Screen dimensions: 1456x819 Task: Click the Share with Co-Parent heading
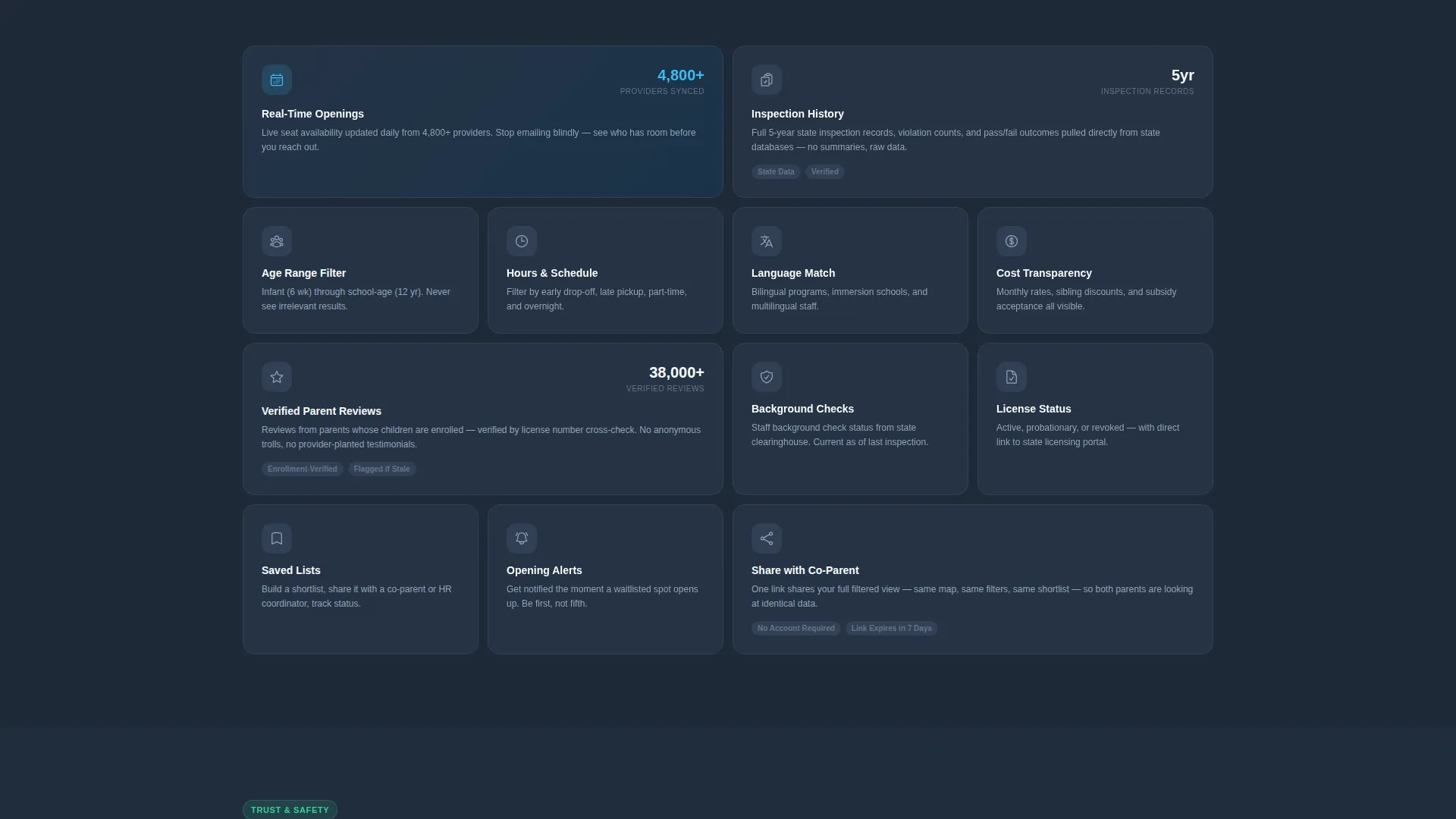805,570
